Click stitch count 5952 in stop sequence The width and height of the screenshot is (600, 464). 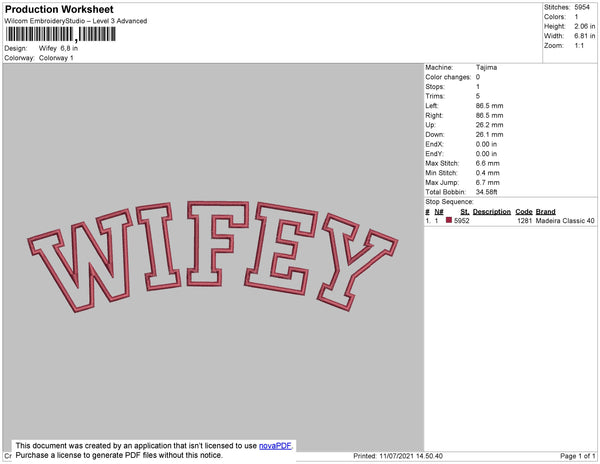[461, 221]
